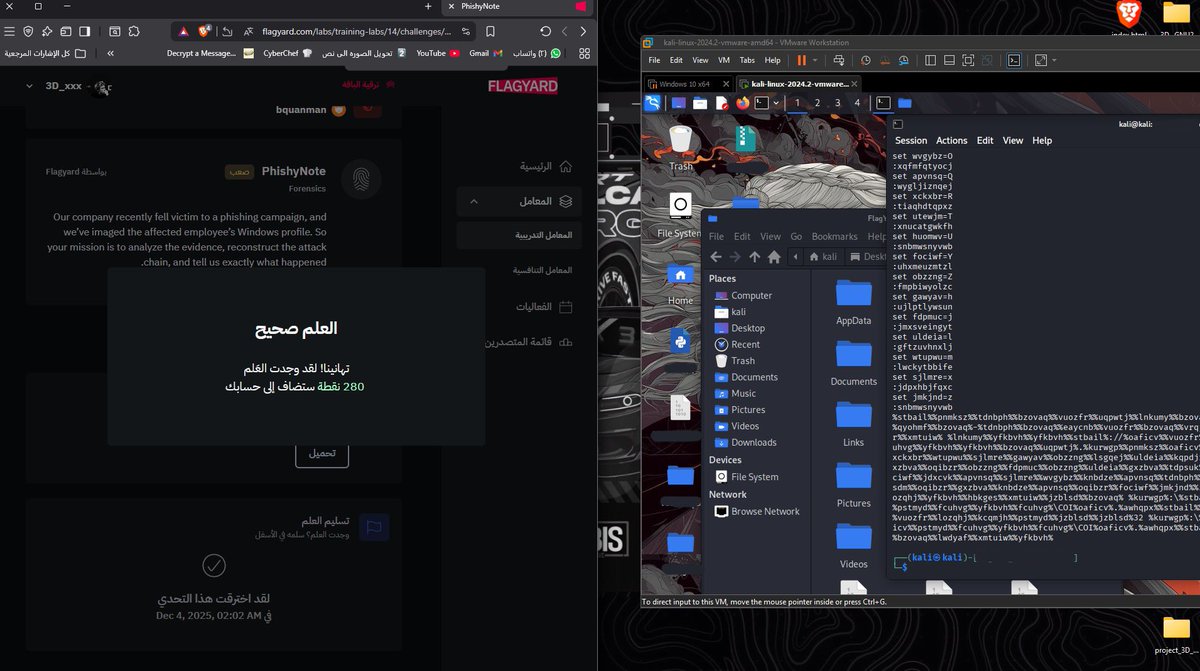The width and height of the screenshot is (1200, 671).
Task: Select Browse Network in the sidebar
Action: point(765,511)
